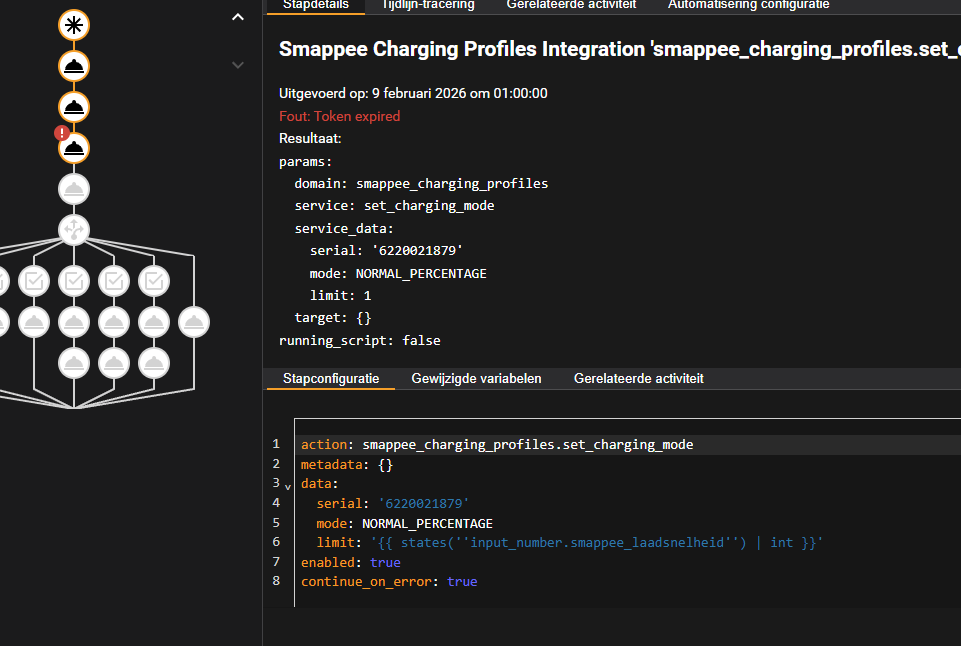Select the Stapconfiguratie tab
The width and height of the screenshot is (961, 646).
[331, 379]
